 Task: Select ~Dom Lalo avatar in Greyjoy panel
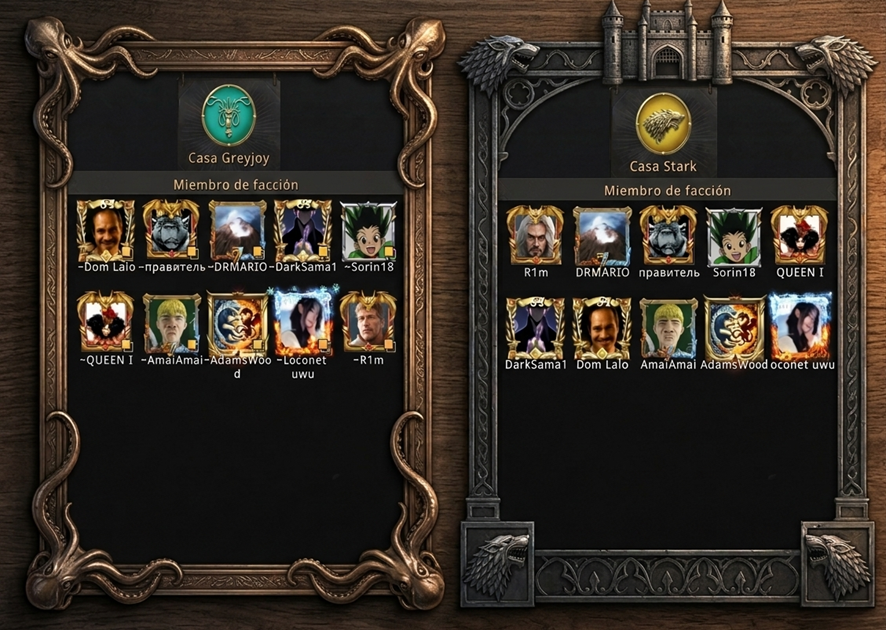(106, 230)
